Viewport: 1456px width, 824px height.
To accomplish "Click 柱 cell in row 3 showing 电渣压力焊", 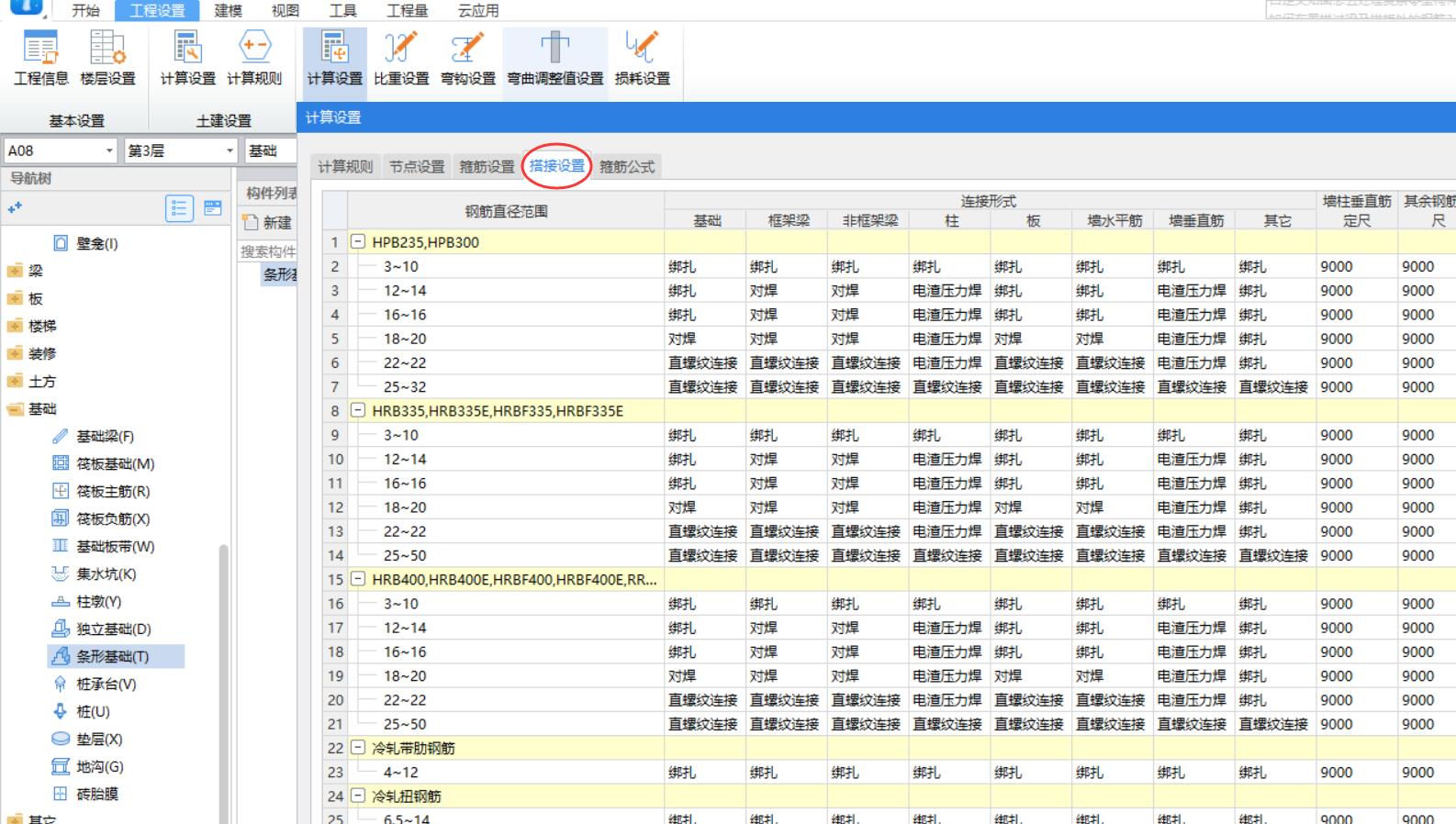I will tap(949, 291).
